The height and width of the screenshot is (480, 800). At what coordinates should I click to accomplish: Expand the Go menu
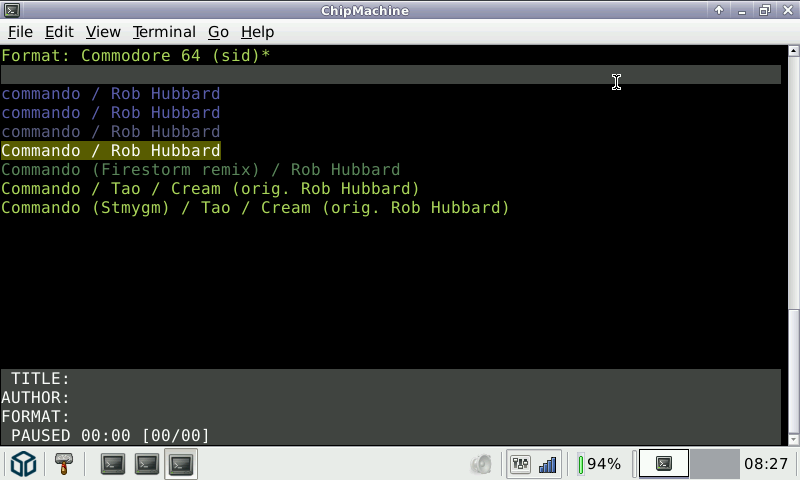(x=218, y=32)
